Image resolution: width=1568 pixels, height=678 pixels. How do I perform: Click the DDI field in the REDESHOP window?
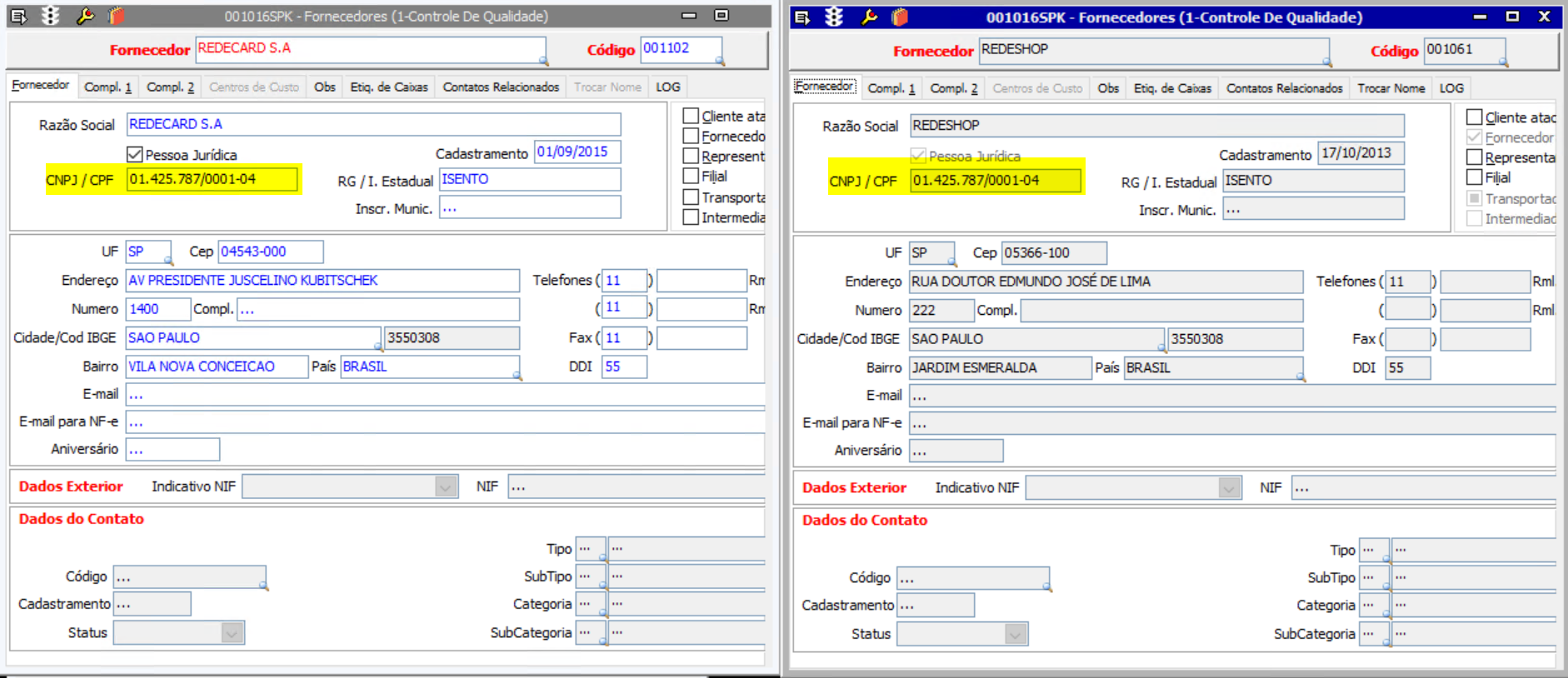(1408, 368)
